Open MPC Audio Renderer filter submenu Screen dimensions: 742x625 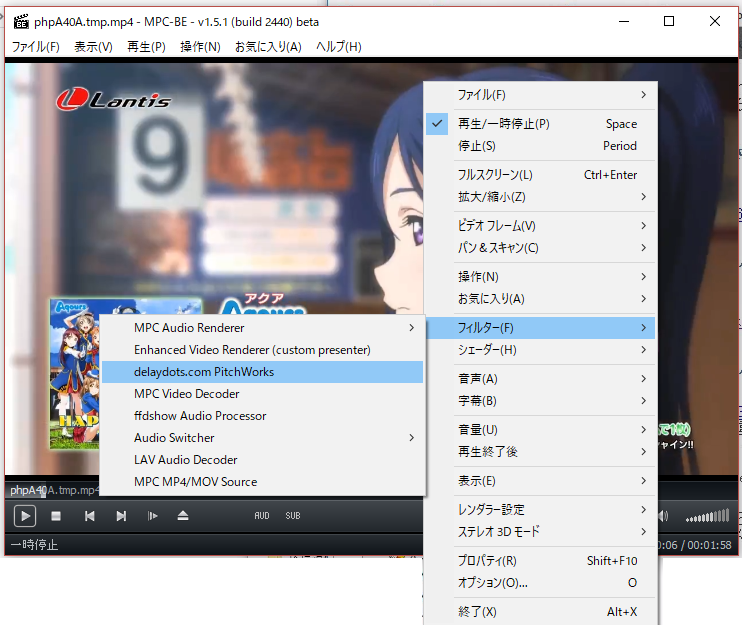click(x=263, y=328)
